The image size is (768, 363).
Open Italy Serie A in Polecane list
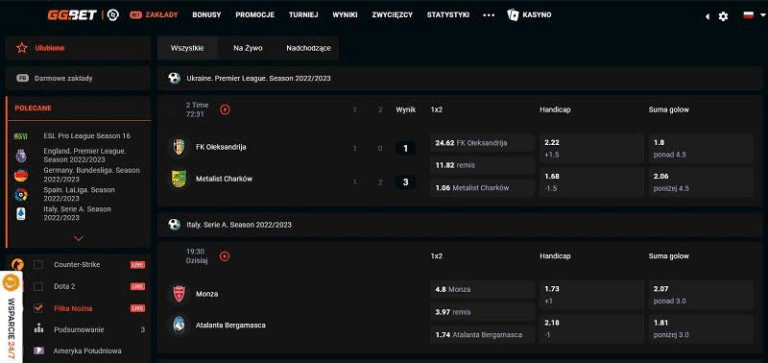point(77,213)
